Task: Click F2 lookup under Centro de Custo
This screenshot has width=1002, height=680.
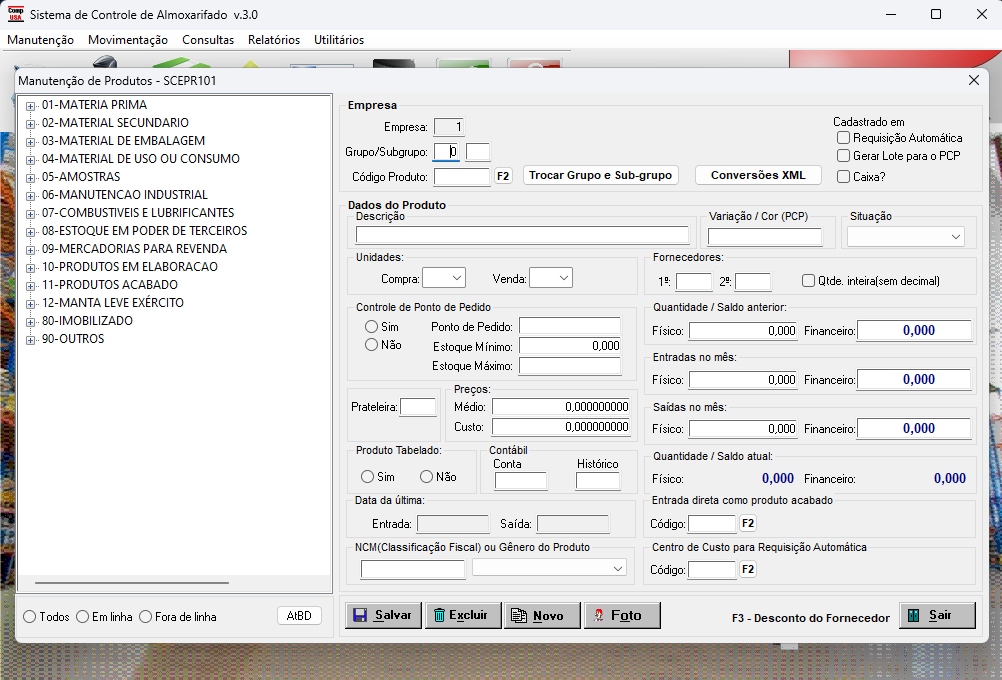Action: (748, 569)
